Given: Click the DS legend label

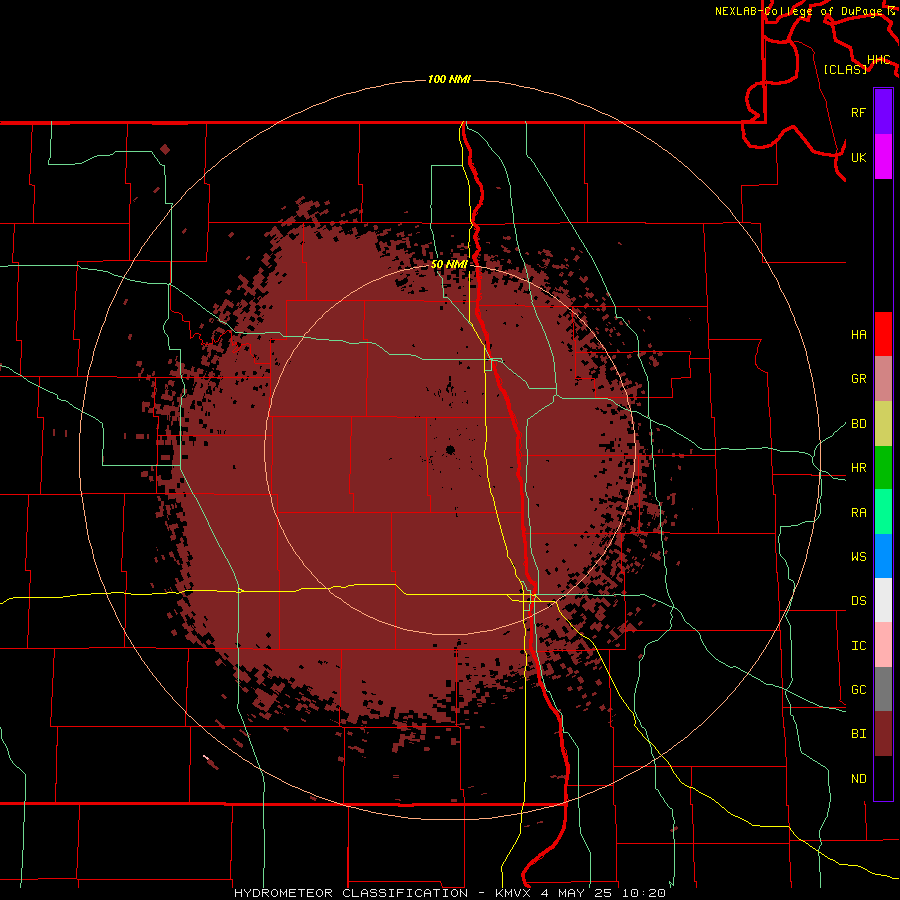Looking at the screenshot, I should pos(858,601).
